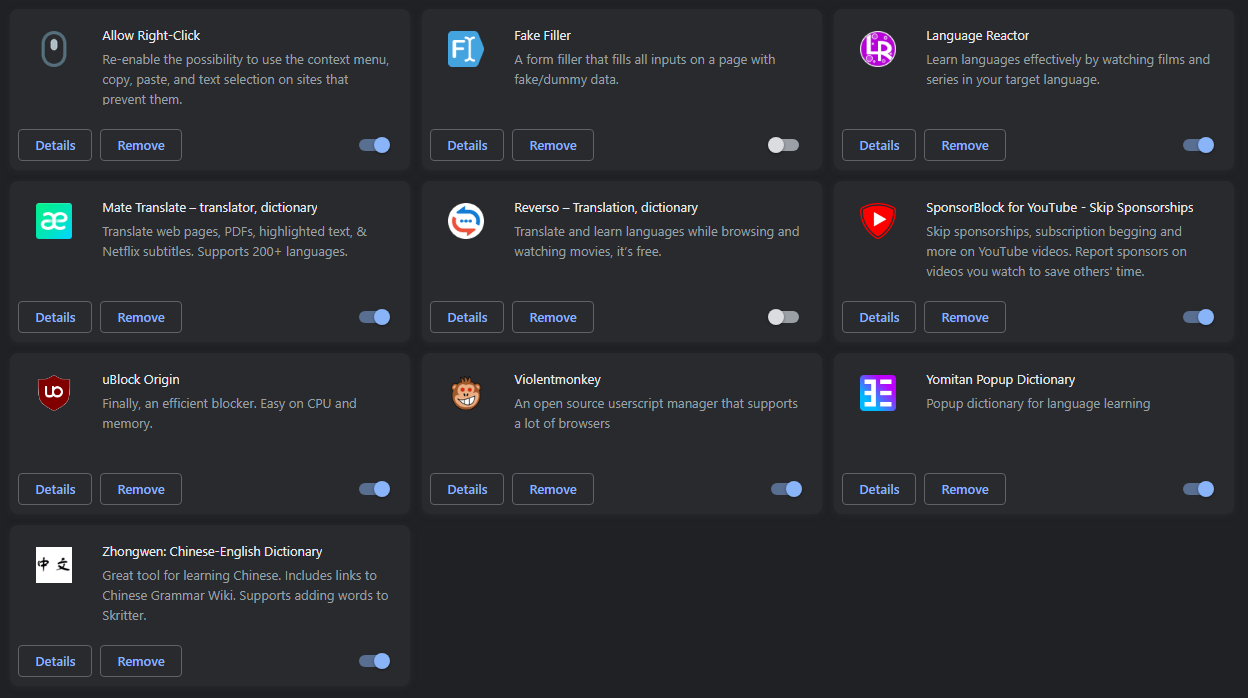
Task: Disable the Language Reactor toggle
Action: tap(1198, 145)
